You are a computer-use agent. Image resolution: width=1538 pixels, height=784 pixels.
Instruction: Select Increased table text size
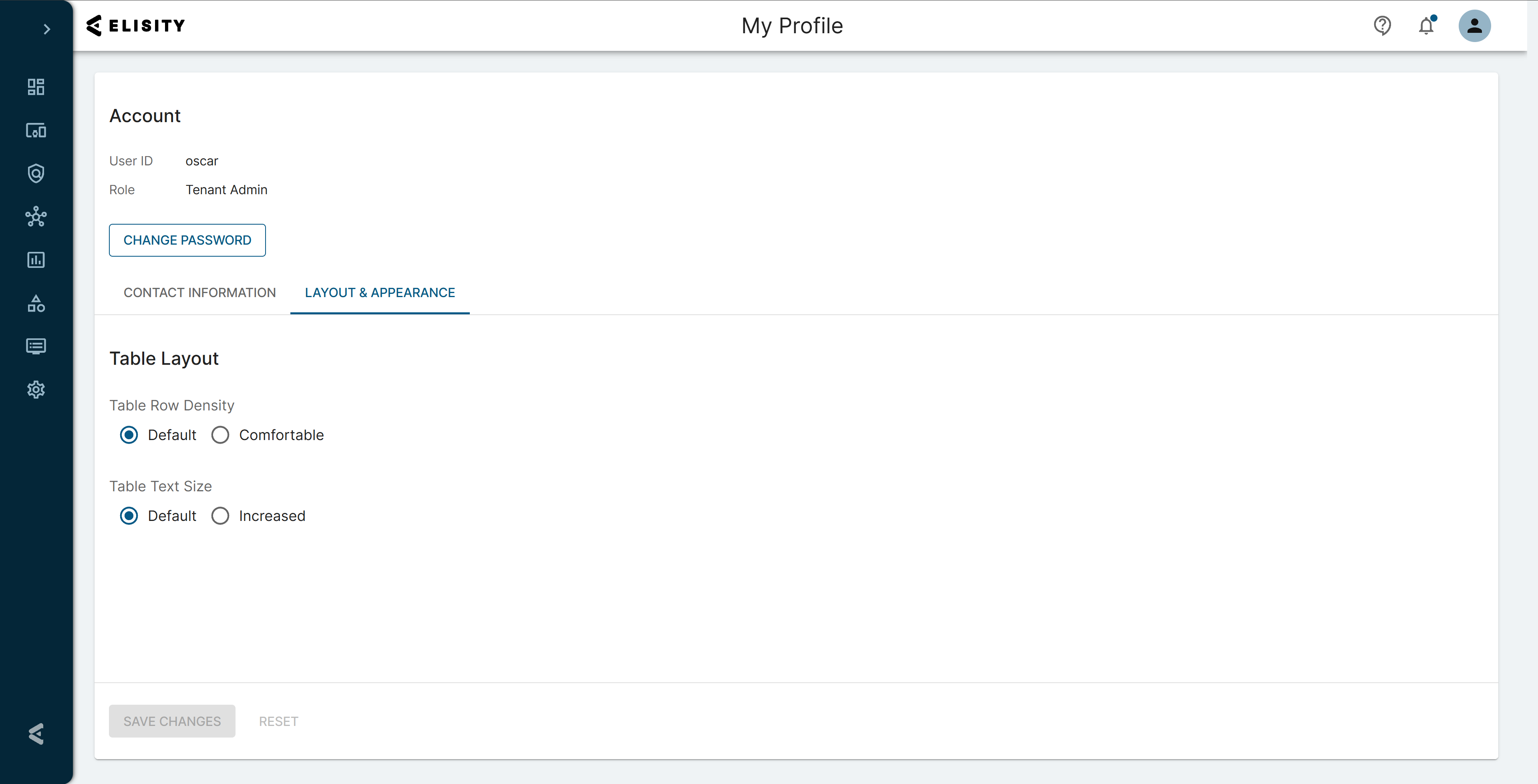coord(220,516)
